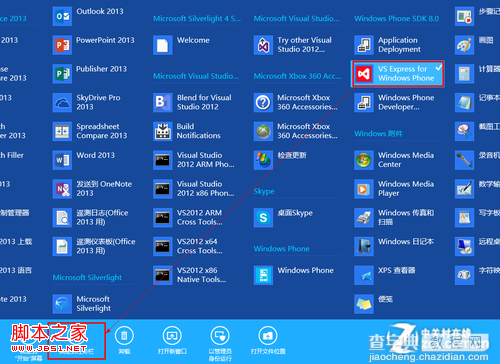
Task: Click 卸载 uninstall button in app bar
Action: 124,340
